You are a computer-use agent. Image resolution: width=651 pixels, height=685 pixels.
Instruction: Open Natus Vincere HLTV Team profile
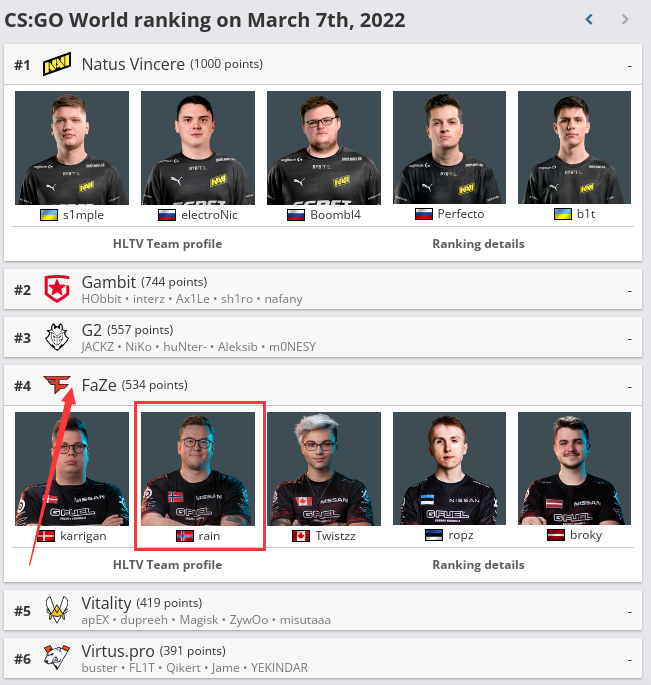click(x=167, y=244)
